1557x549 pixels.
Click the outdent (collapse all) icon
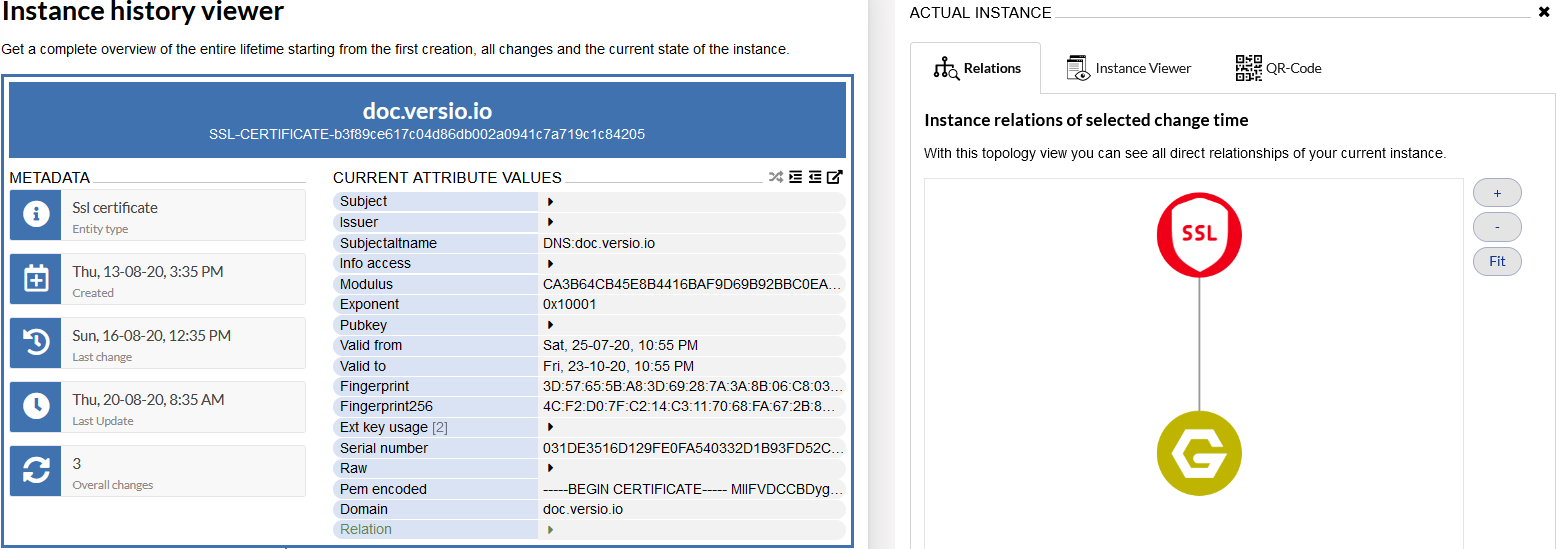(815, 177)
